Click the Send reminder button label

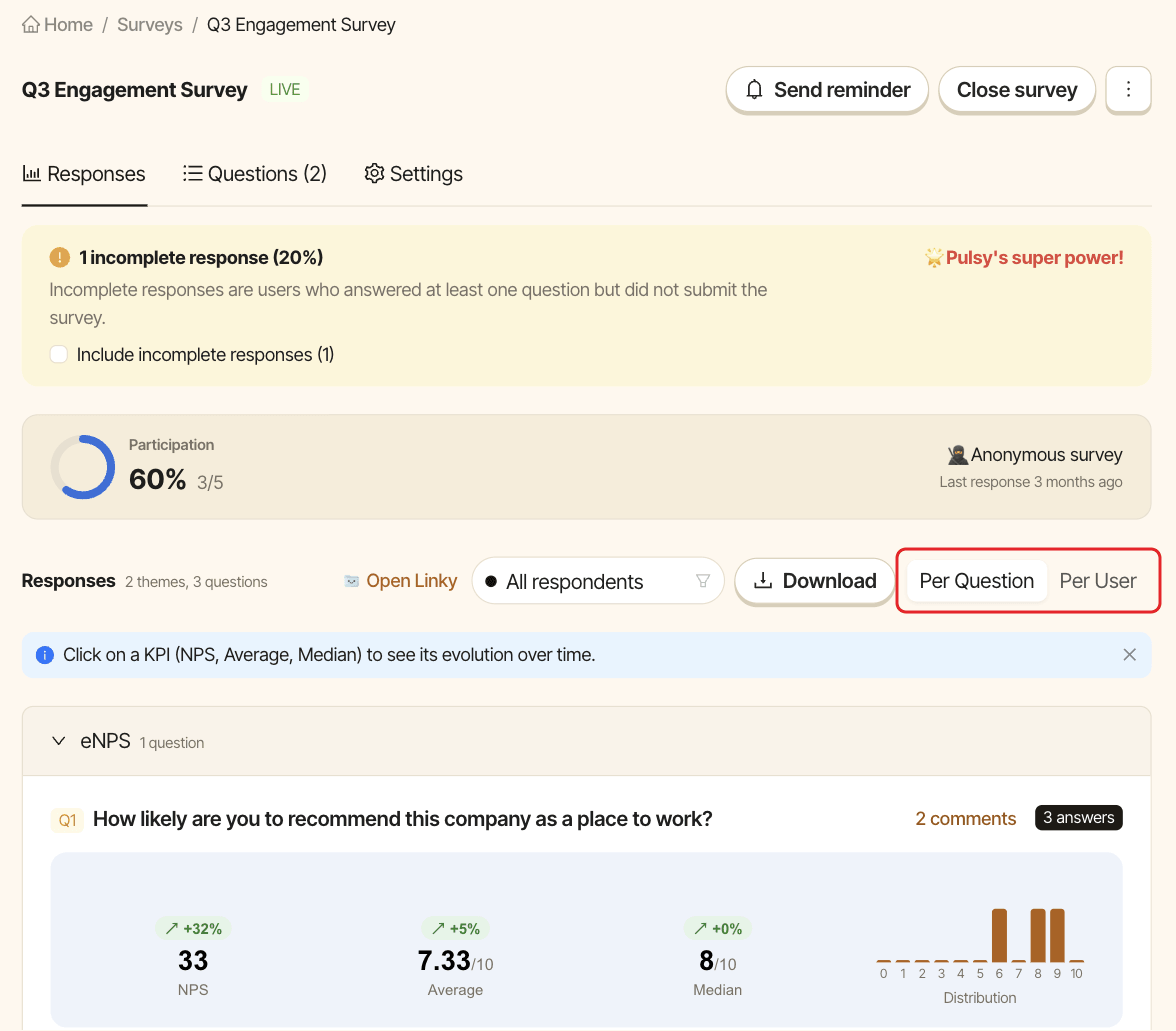842,90
